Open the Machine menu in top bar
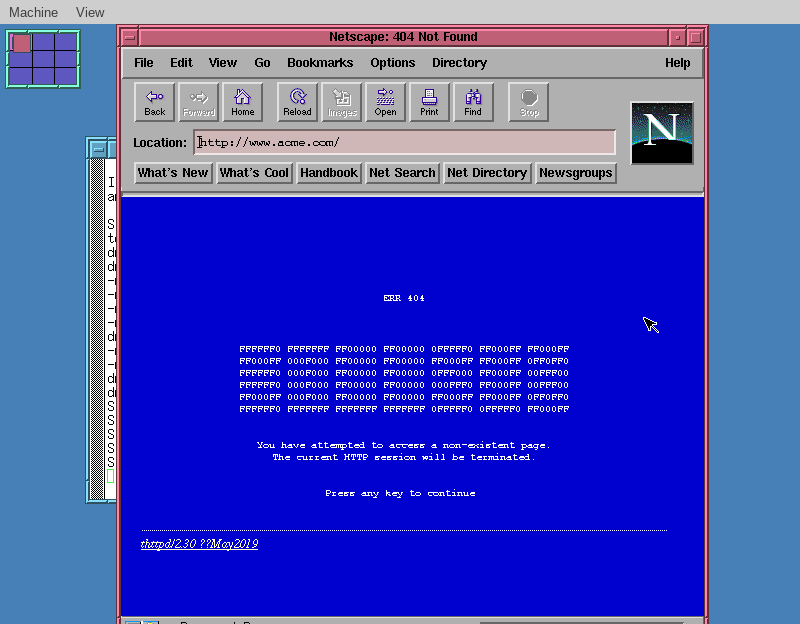The image size is (800, 624). (34, 12)
